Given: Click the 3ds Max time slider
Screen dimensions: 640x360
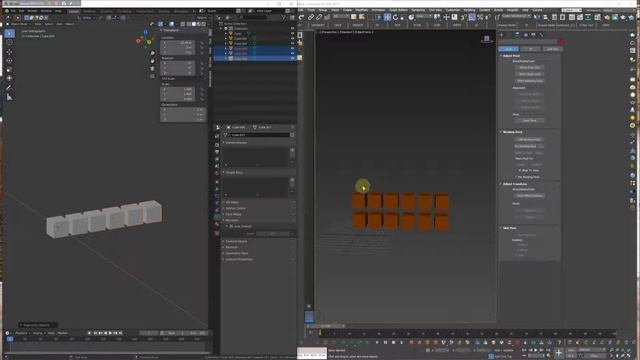Looking at the screenshot, I should click(x=325, y=326).
